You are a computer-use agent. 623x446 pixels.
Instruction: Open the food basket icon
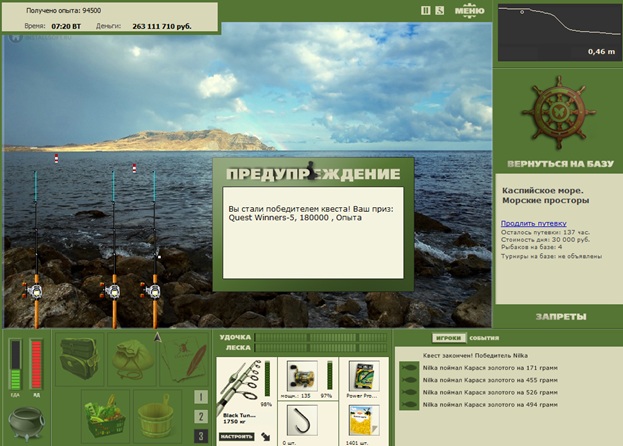click(x=106, y=416)
